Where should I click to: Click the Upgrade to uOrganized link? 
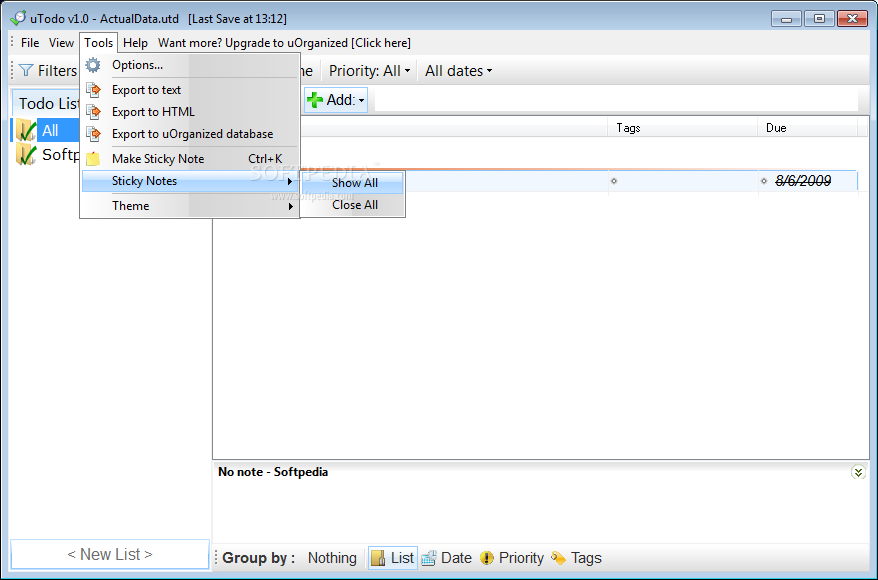click(284, 43)
